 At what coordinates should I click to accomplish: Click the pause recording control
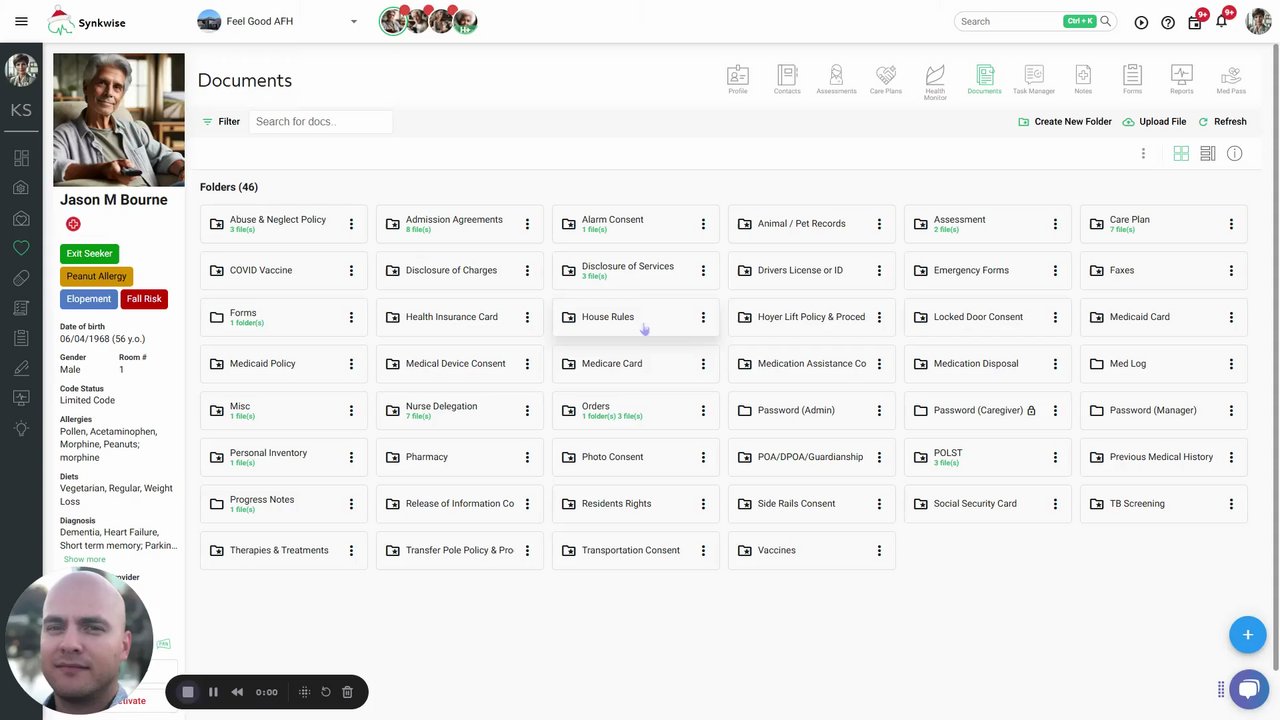213,692
